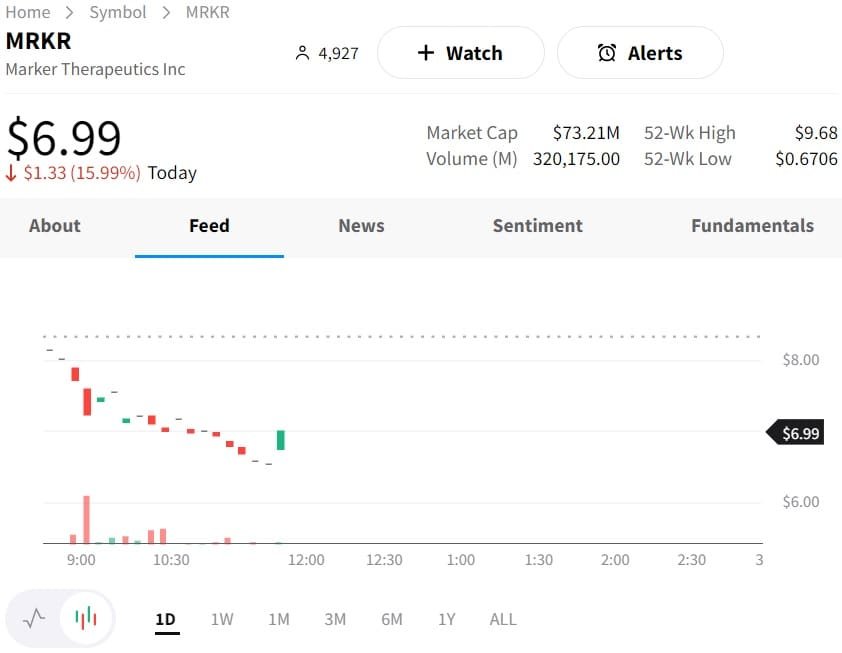Open the About tab
842x653 pixels.
click(55, 226)
